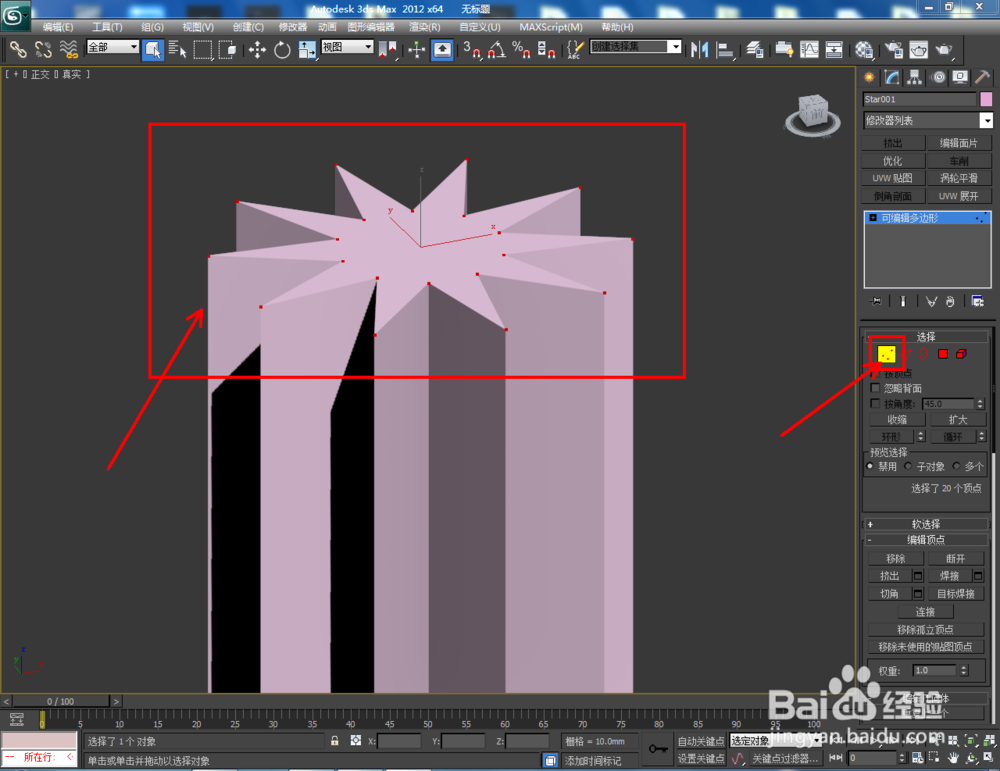The height and width of the screenshot is (771, 1000).
Task: Click the 目标焊接 target weld button
Action: point(955,594)
